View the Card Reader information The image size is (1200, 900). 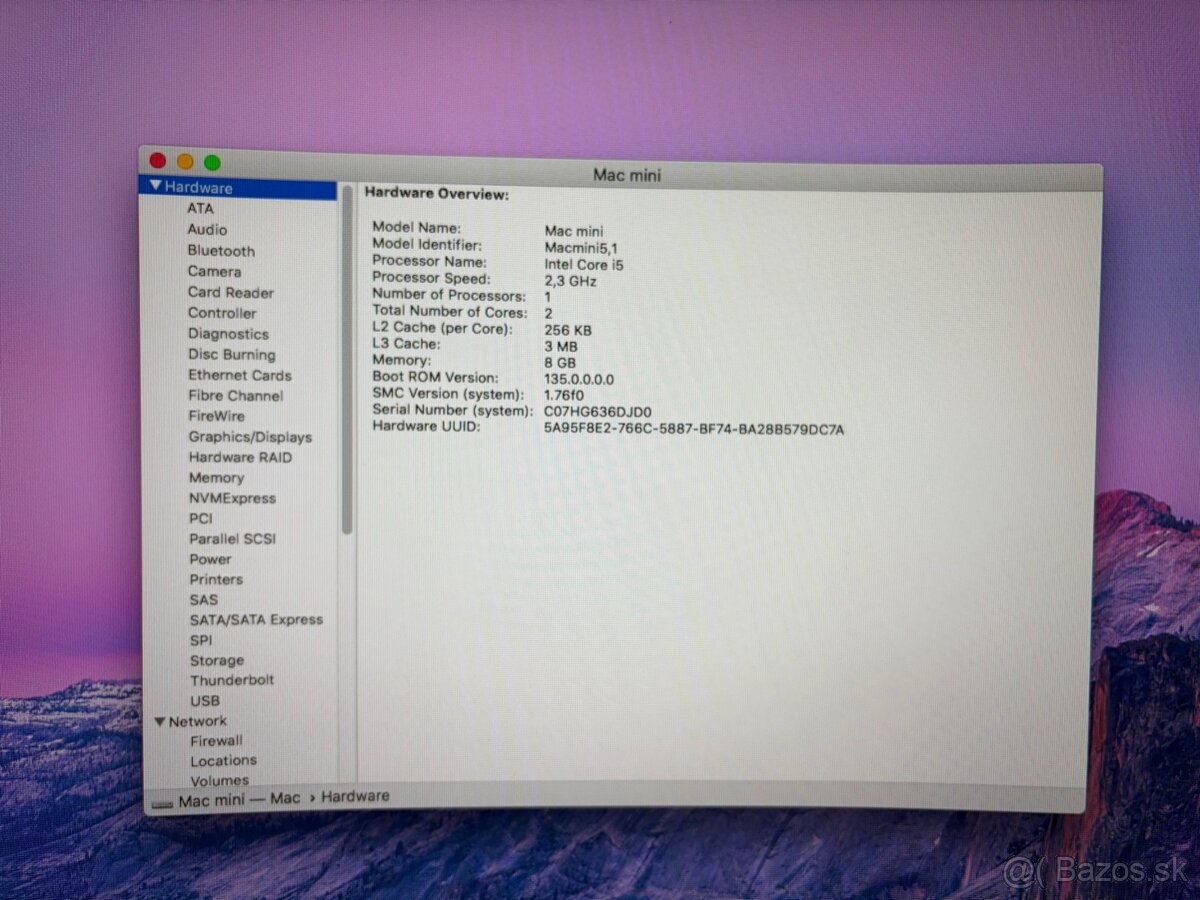(229, 292)
